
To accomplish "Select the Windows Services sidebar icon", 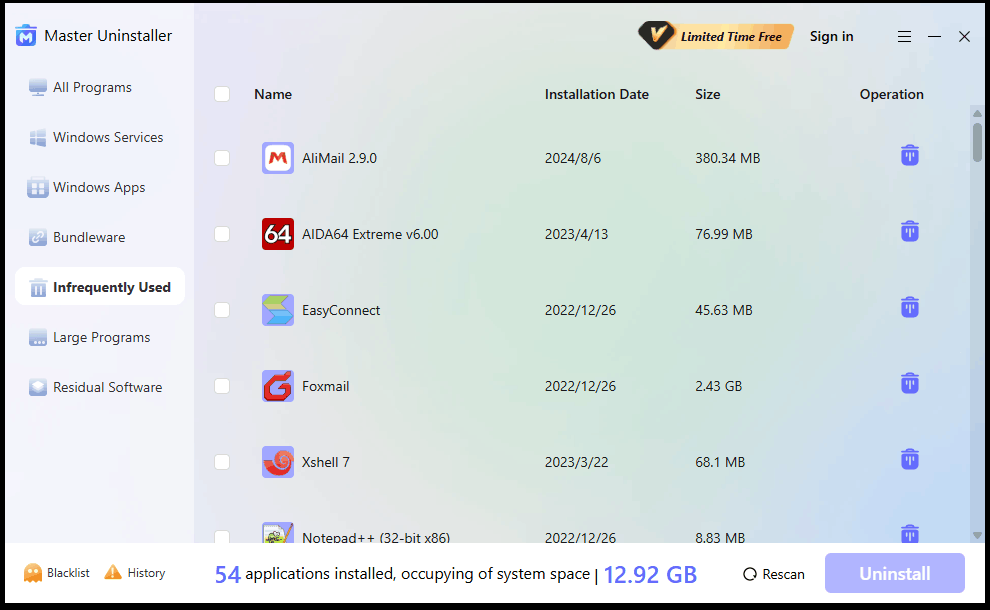I will tap(38, 137).
